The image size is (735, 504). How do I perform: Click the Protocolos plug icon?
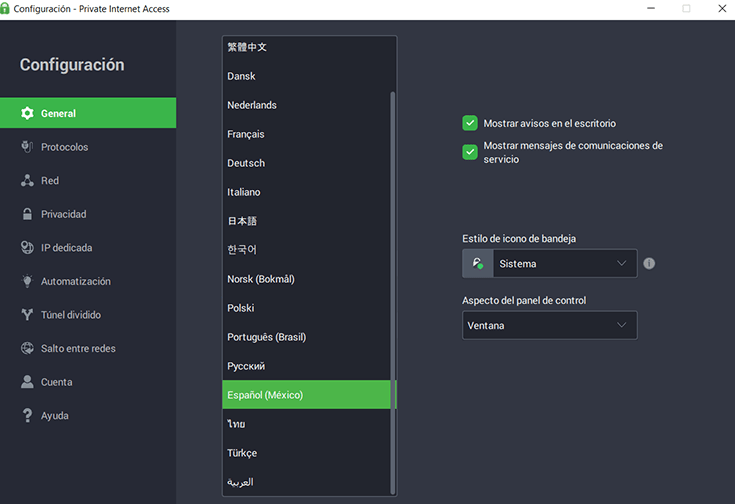(27, 147)
